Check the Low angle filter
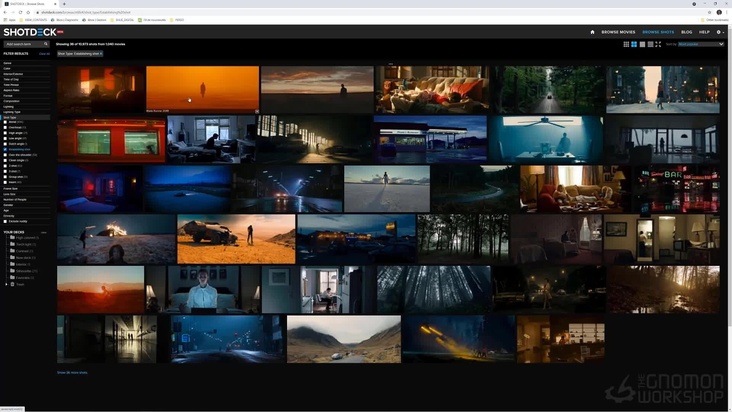 click(6, 139)
